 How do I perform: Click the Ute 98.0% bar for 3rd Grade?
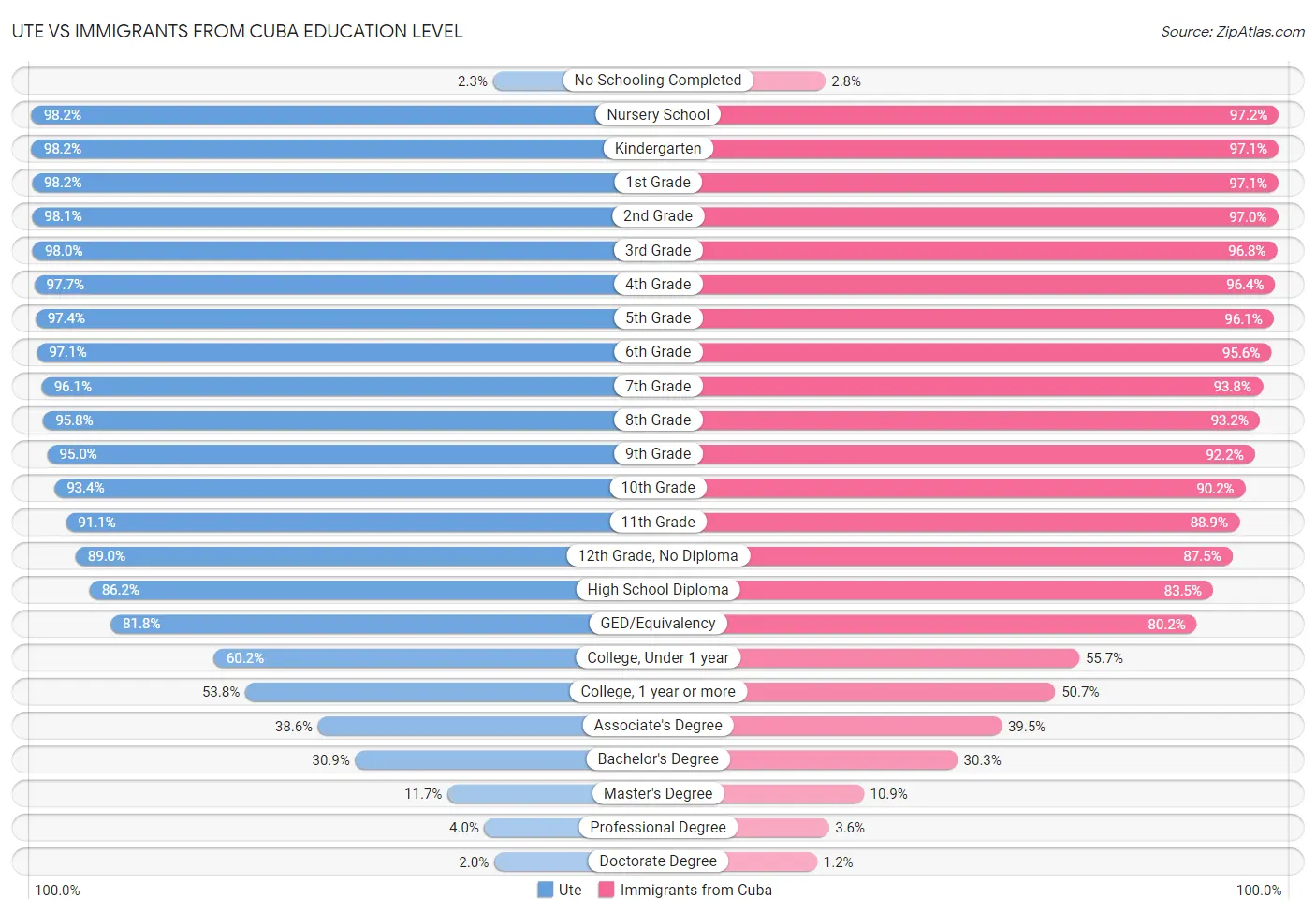(x=324, y=250)
